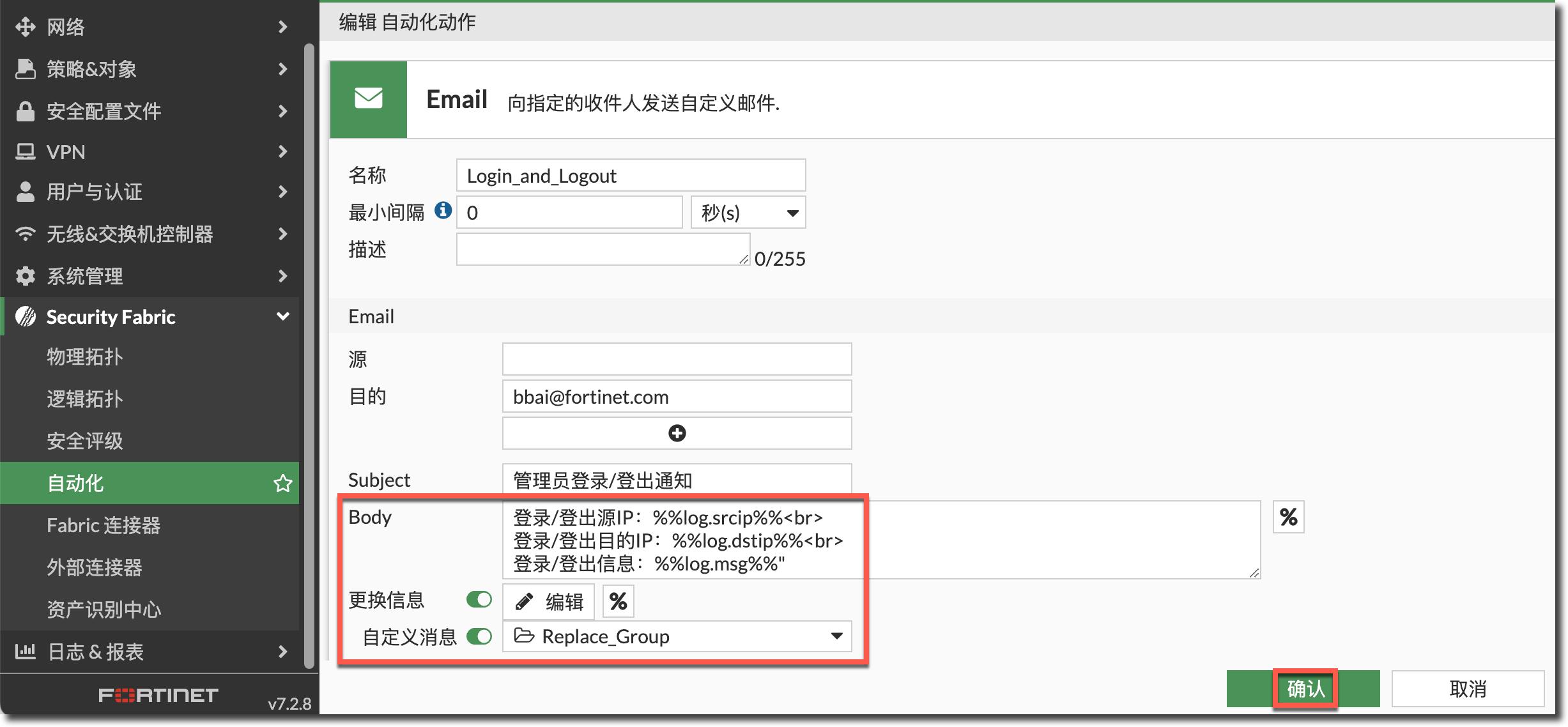Open the 秒(s) time unit dropdown
The image size is (1568, 727).
(x=748, y=213)
